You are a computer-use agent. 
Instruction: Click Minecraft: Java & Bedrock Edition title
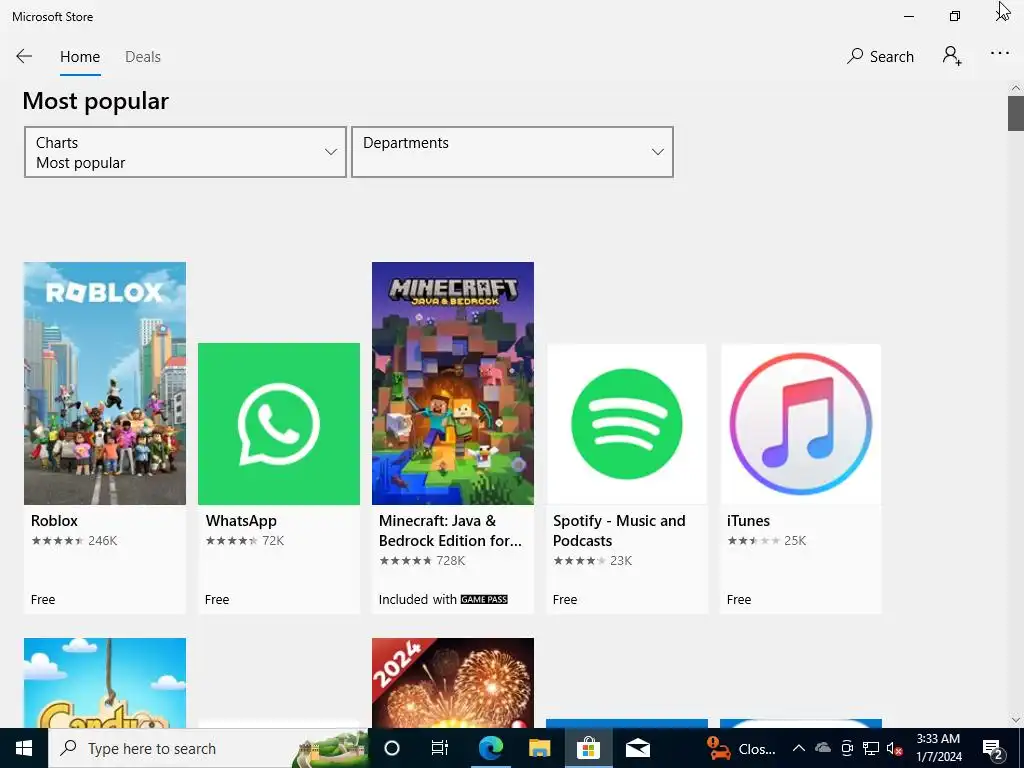[450, 530]
